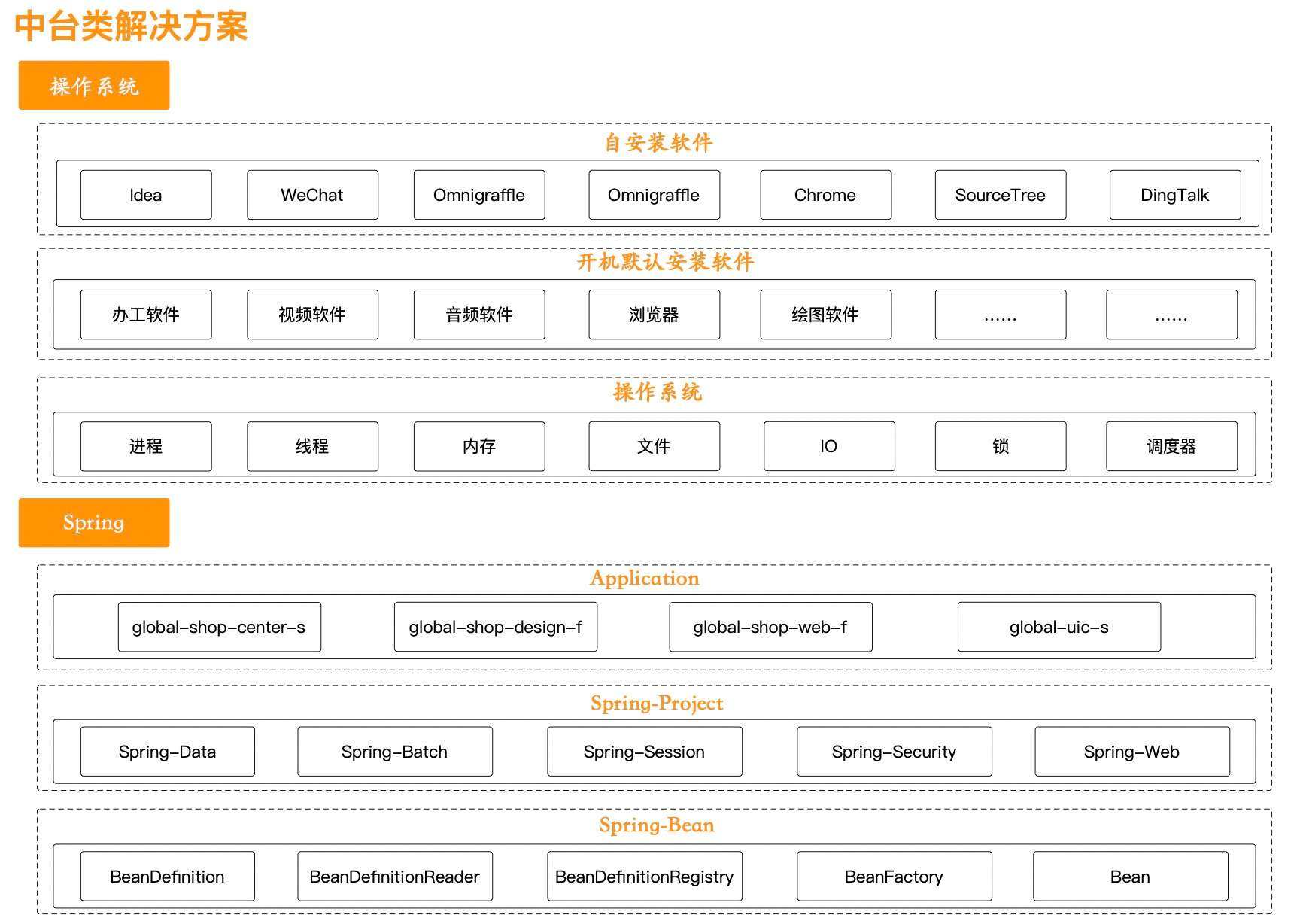
Task: Select the Idea box
Action: [x=146, y=195]
